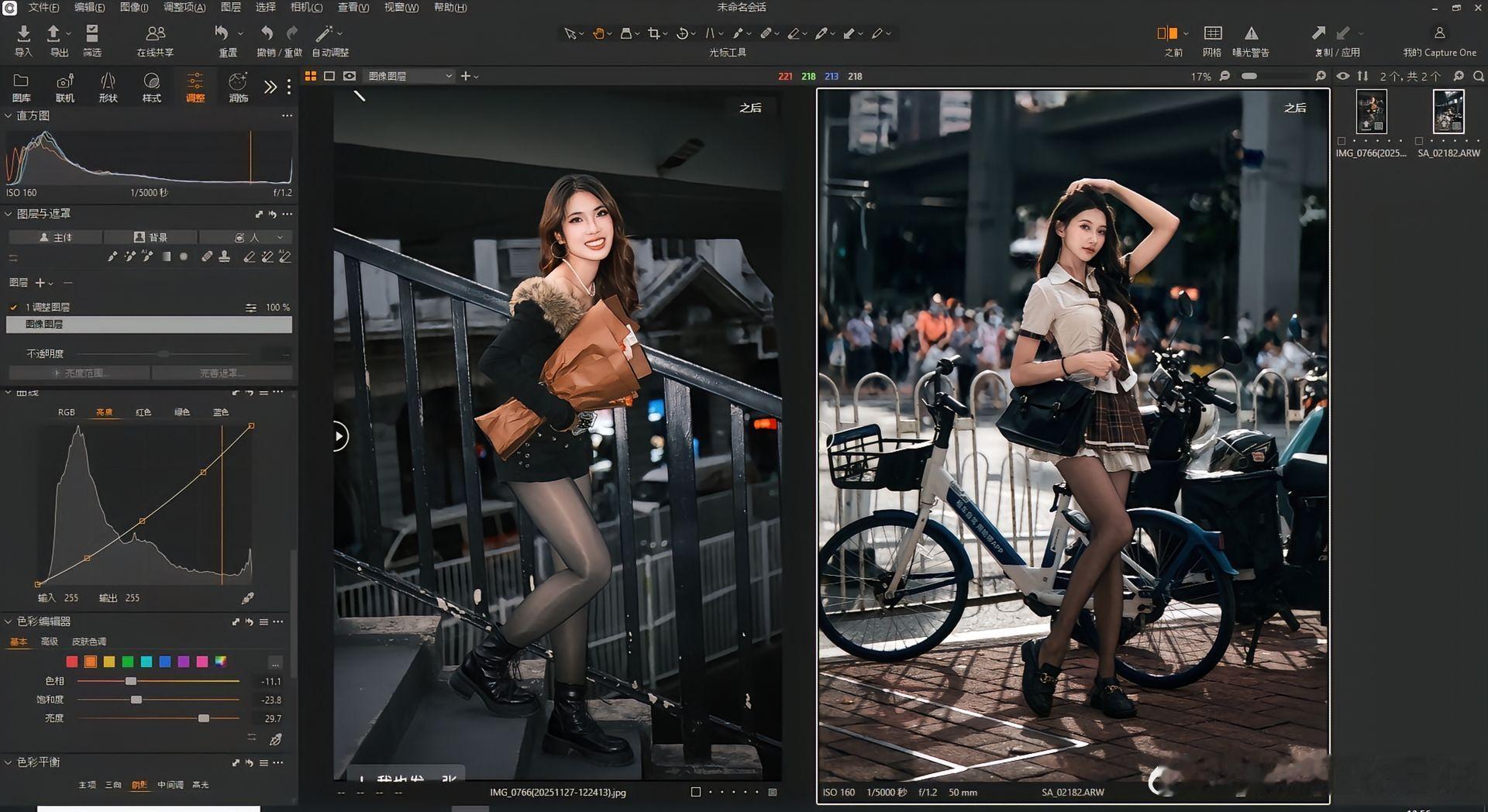Click the Exposure Warning (曝光警告) triangle icon
The width and height of the screenshot is (1488, 812).
coord(1251,33)
